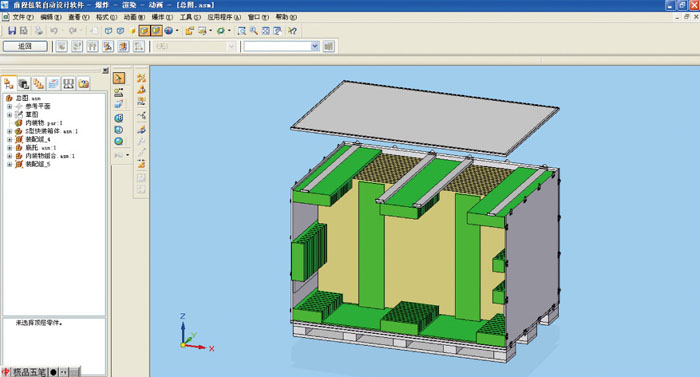Image resolution: width=700 pixels, height=377 pixels.
Task: Open the 格式 (Format) menu
Action: (x=106, y=17)
